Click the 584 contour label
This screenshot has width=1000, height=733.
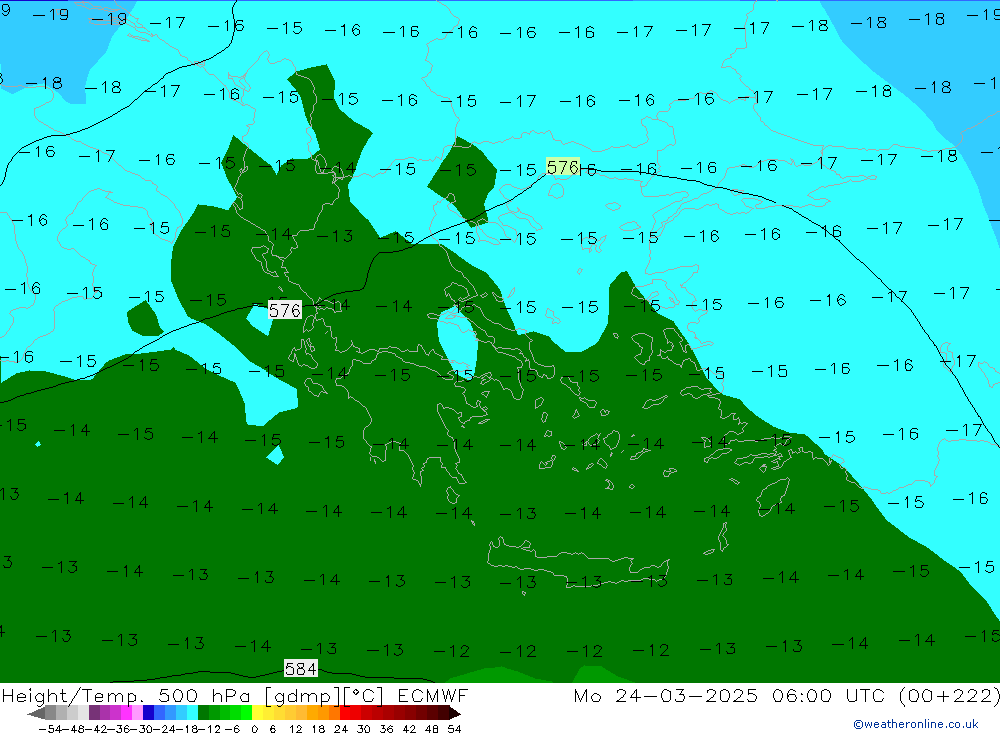point(300,669)
